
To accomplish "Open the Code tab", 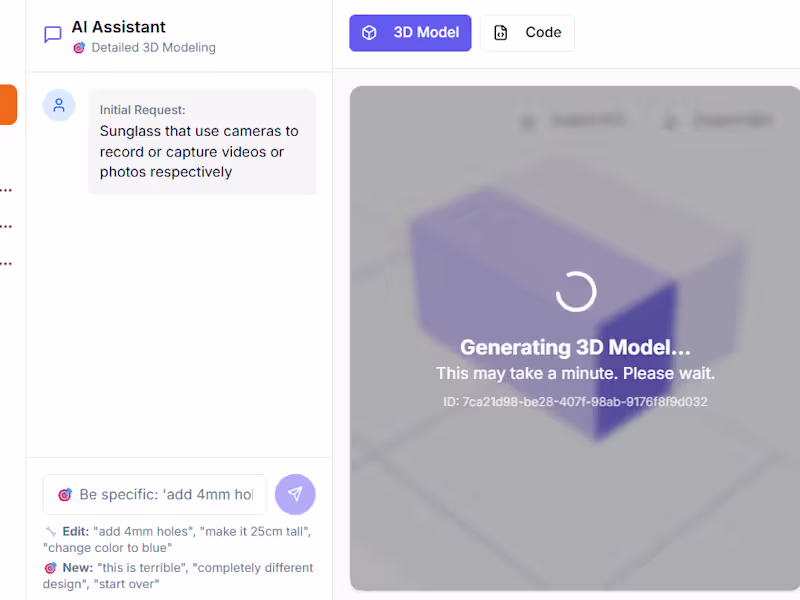I will point(527,33).
